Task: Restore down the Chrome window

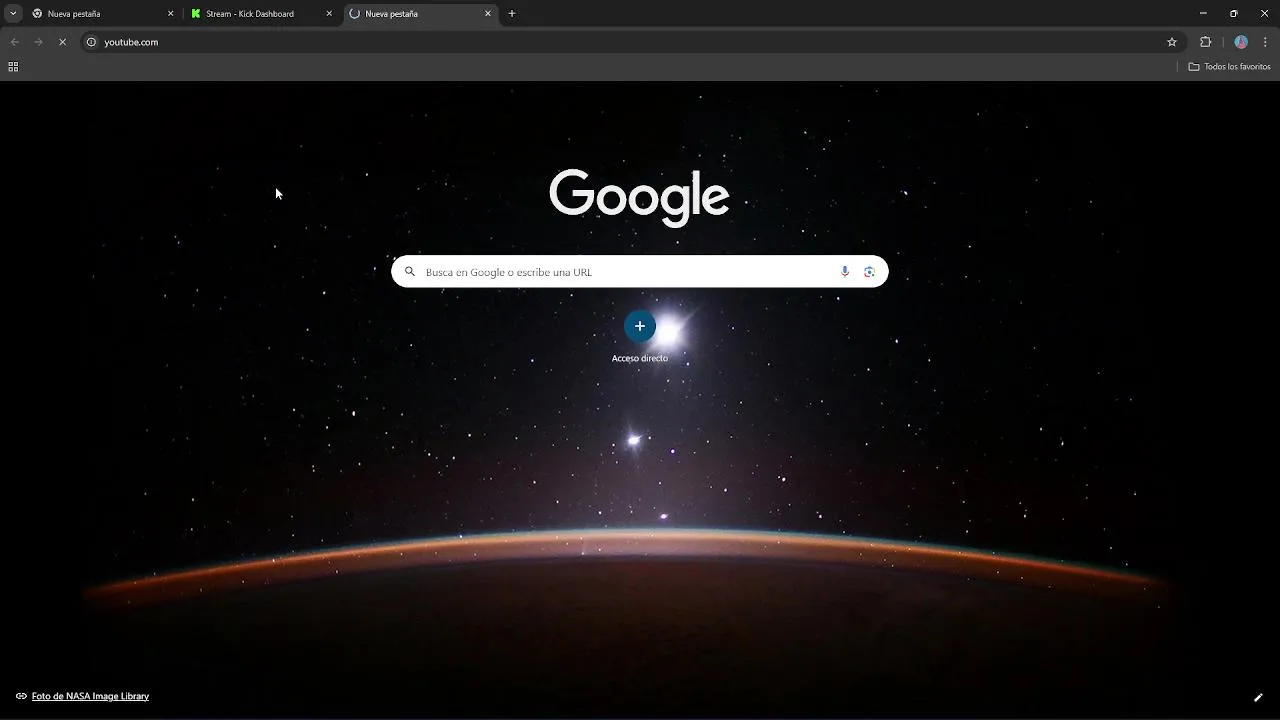Action: (x=1233, y=14)
